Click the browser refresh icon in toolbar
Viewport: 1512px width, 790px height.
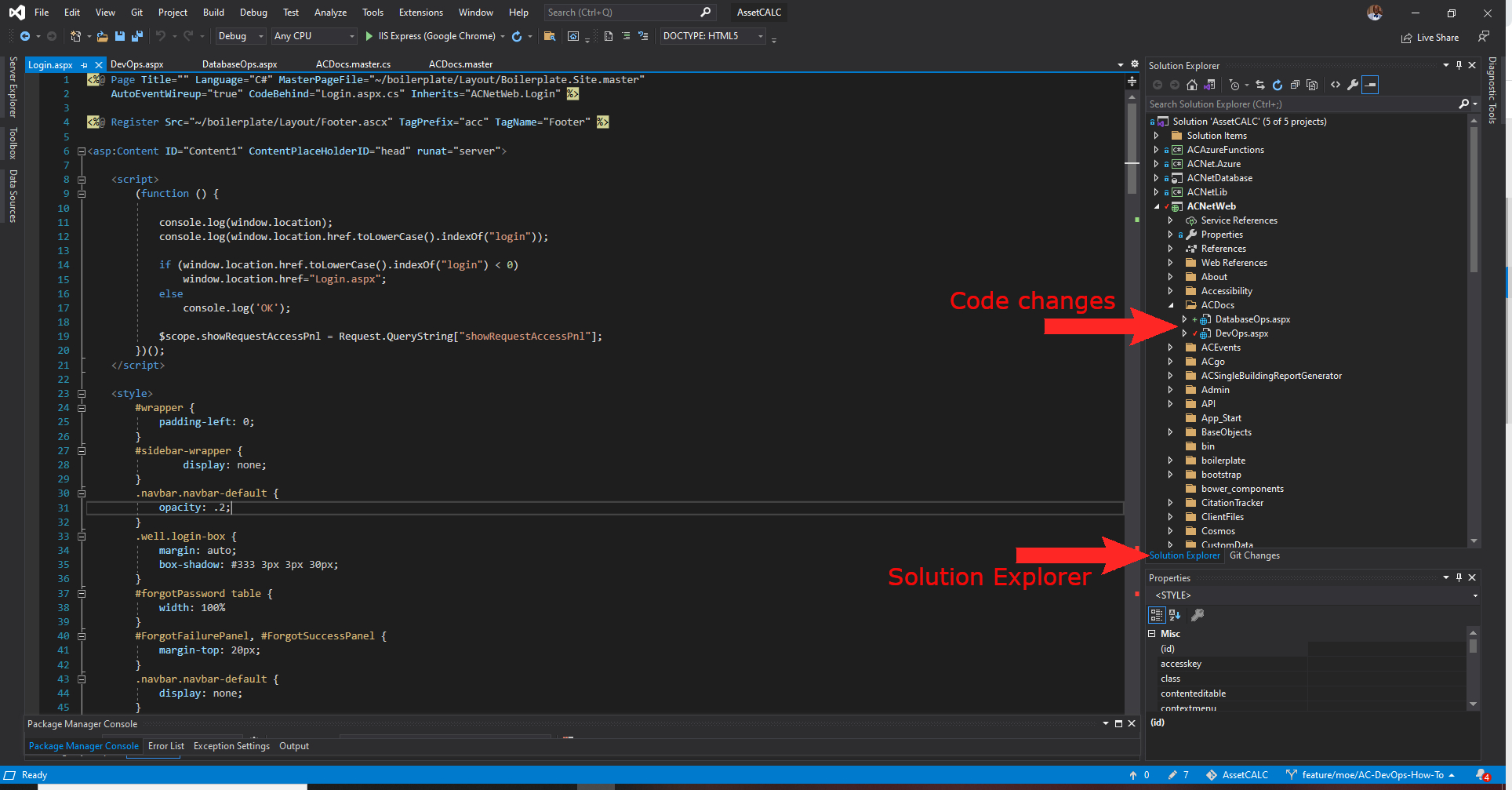517,36
